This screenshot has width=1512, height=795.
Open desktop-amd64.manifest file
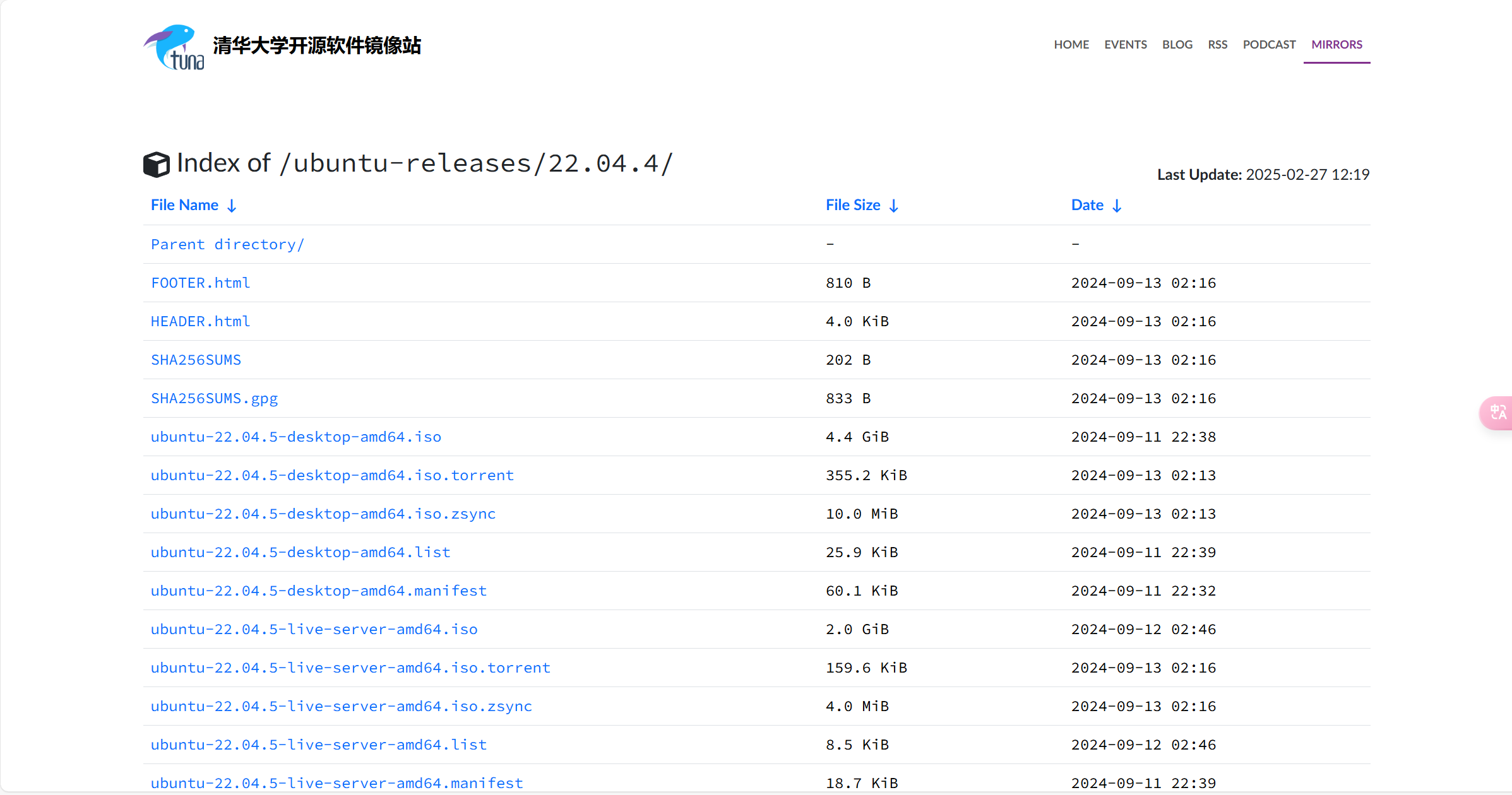pos(318,591)
